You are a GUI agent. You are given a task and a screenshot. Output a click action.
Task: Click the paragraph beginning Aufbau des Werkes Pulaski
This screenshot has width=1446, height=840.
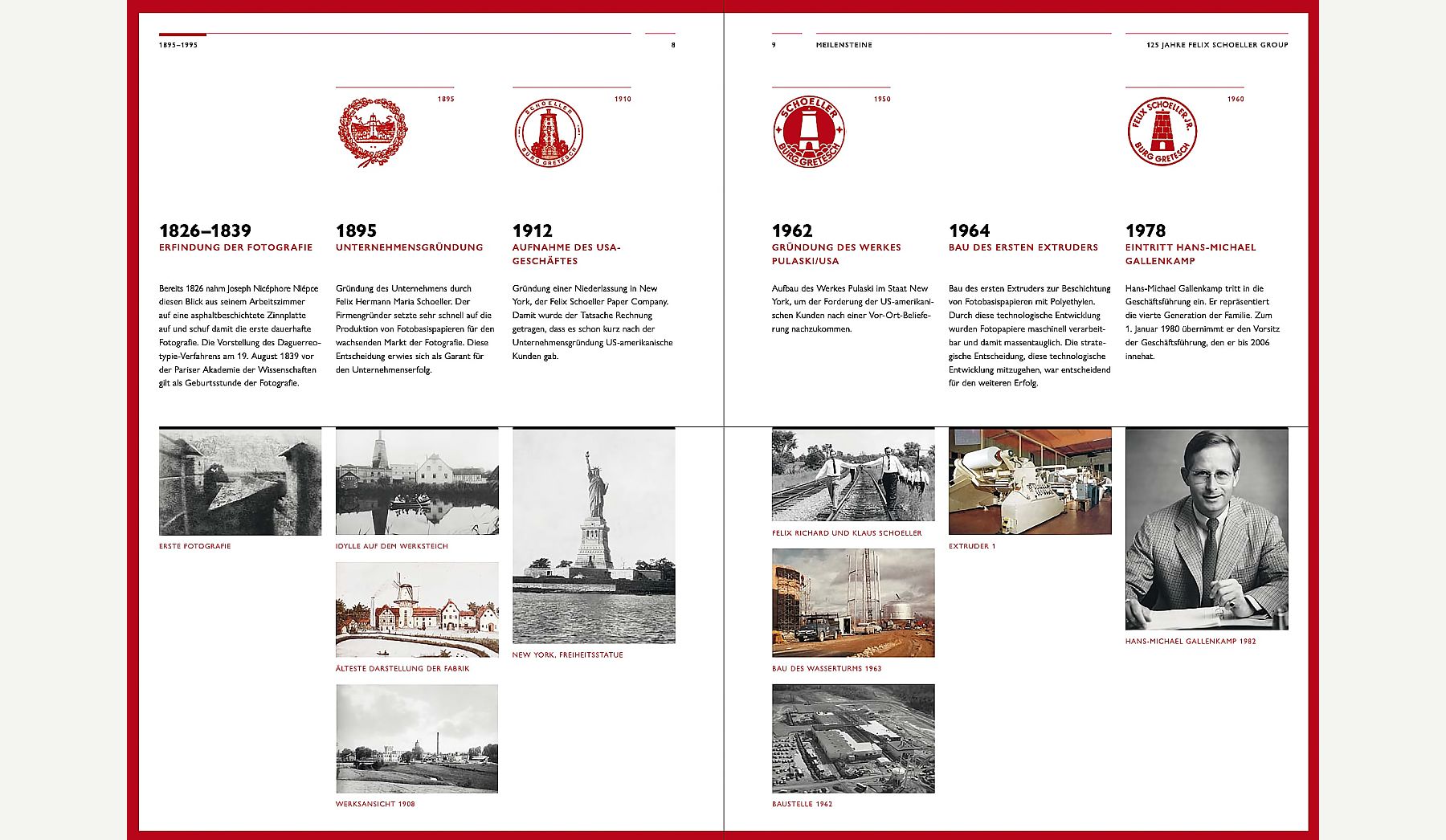click(x=852, y=308)
